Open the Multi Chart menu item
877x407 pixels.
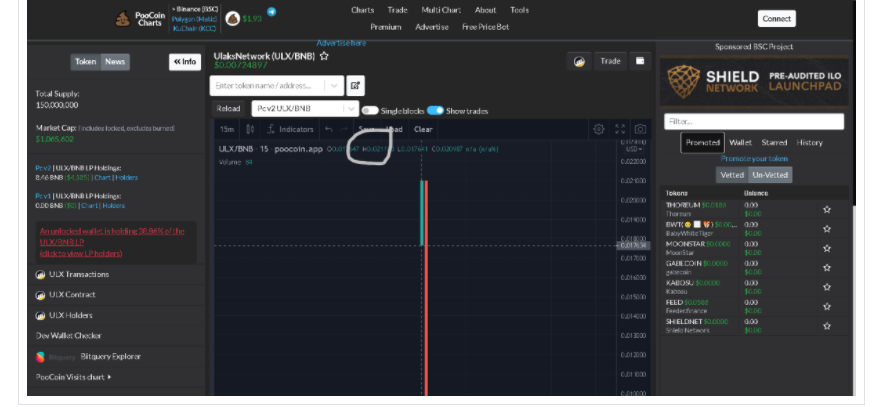[x=441, y=10]
